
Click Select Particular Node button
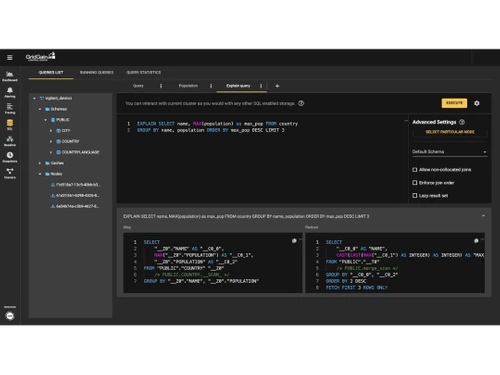[450, 132]
